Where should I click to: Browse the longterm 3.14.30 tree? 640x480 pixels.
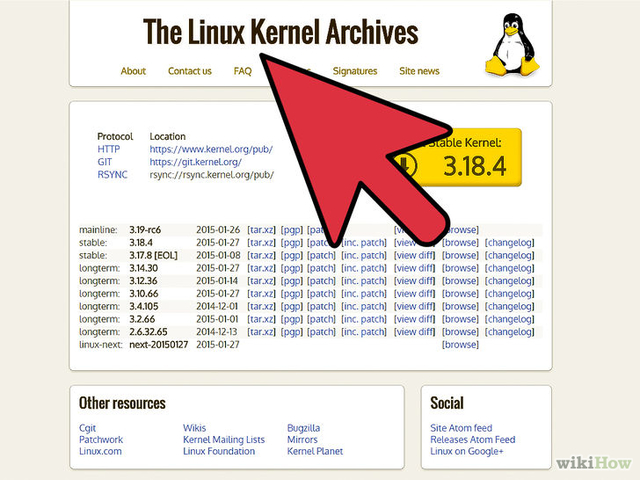(x=460, y=268)
